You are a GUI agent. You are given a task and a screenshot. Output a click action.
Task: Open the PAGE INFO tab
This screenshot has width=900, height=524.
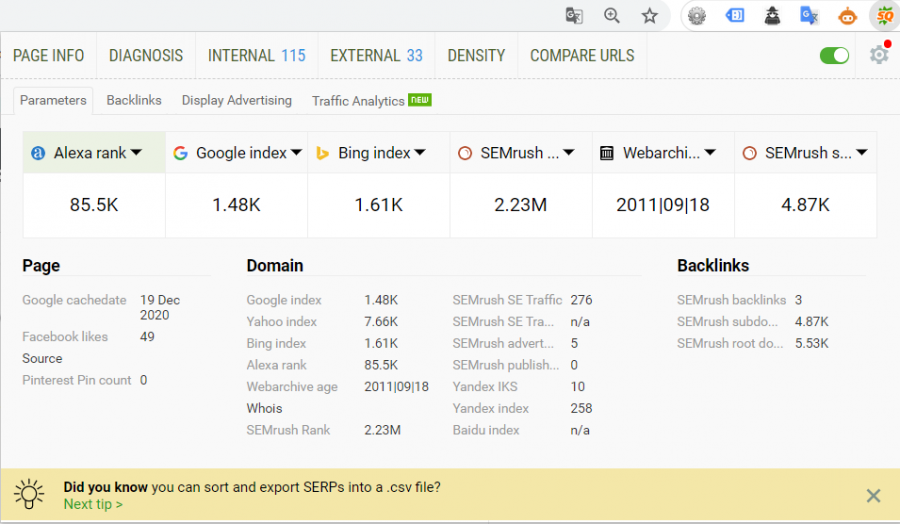click(x=49, y=56)
